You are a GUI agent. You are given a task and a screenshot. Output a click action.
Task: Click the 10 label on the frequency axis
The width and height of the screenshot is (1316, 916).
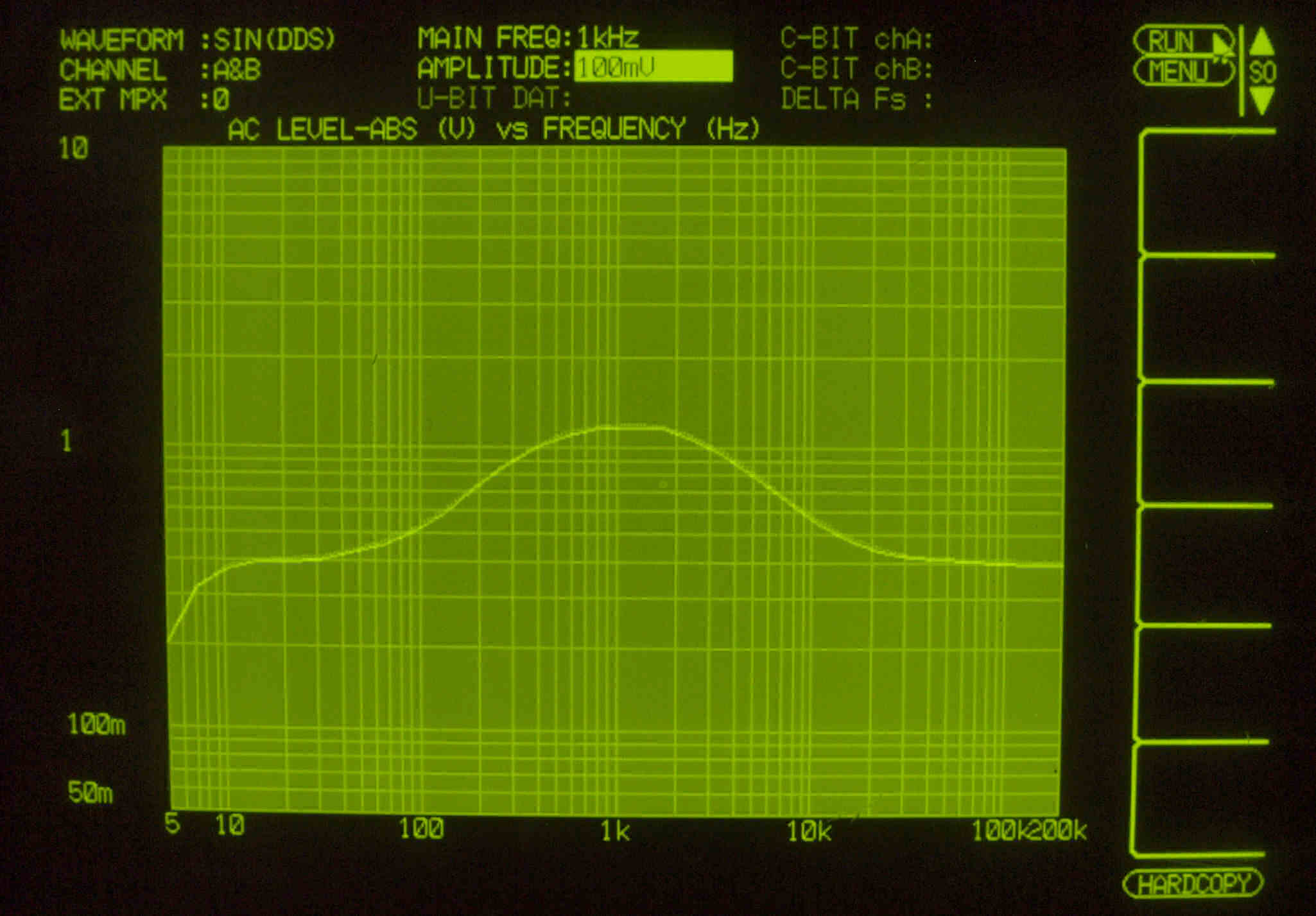230,825
